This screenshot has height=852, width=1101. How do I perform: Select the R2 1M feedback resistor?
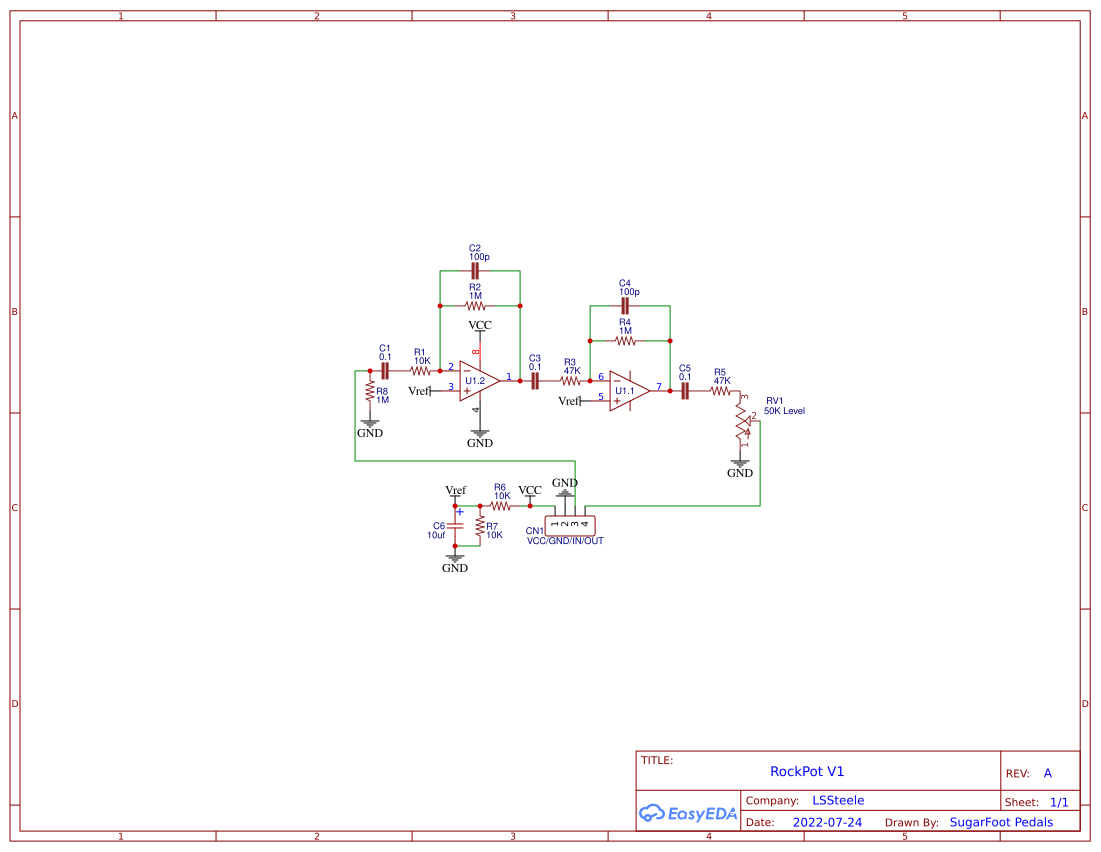(475, 305)
